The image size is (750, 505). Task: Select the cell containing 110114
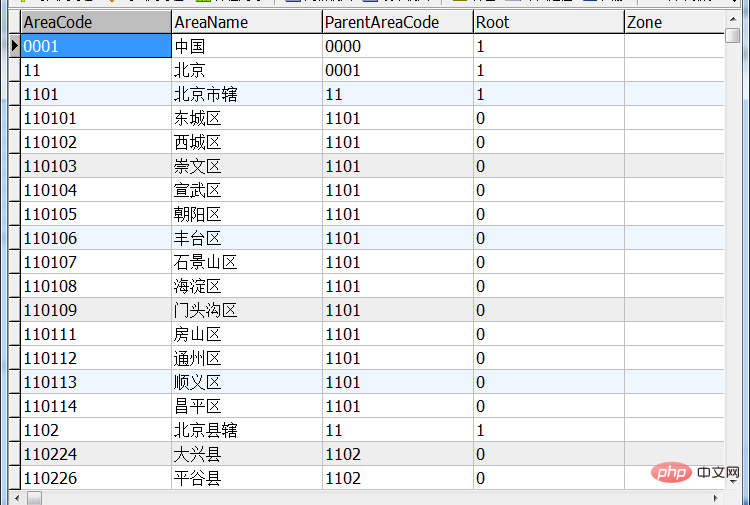(x=96, y=406)
